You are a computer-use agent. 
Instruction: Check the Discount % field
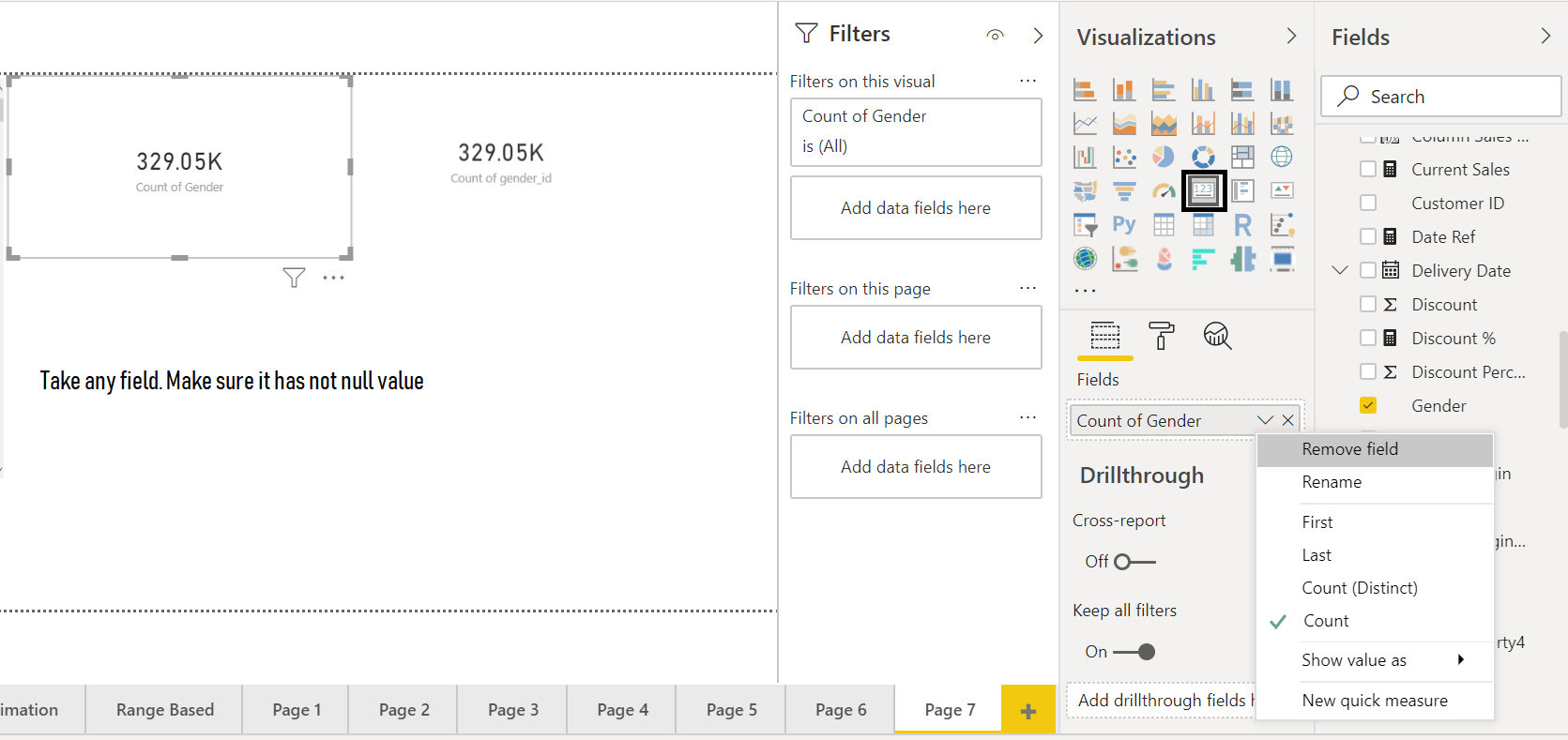1368,338
